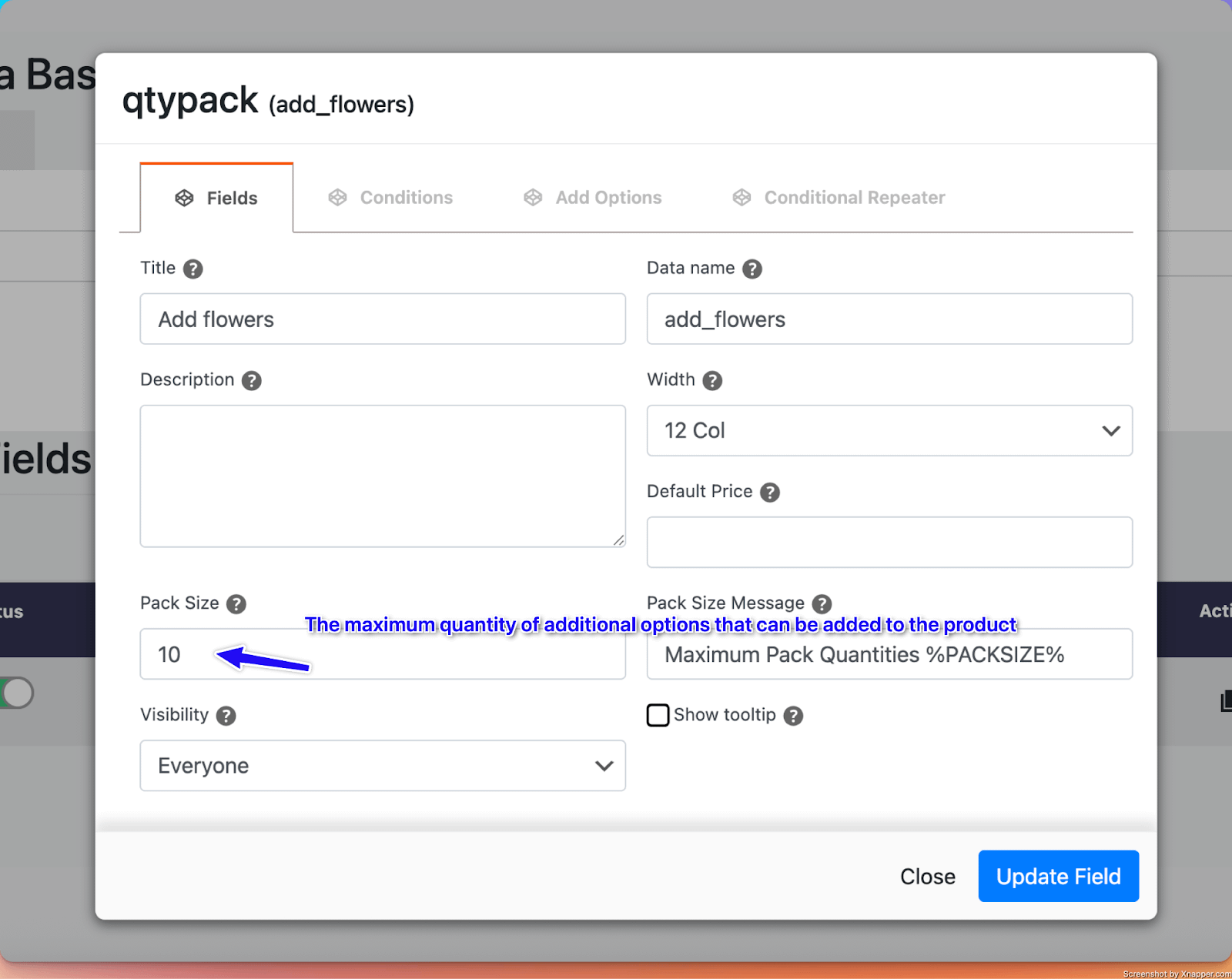The height and width of the screenshot is (979, 1232).
Task: Open the Width 12 Col dropdown
Action: click(x=889, y=430)
